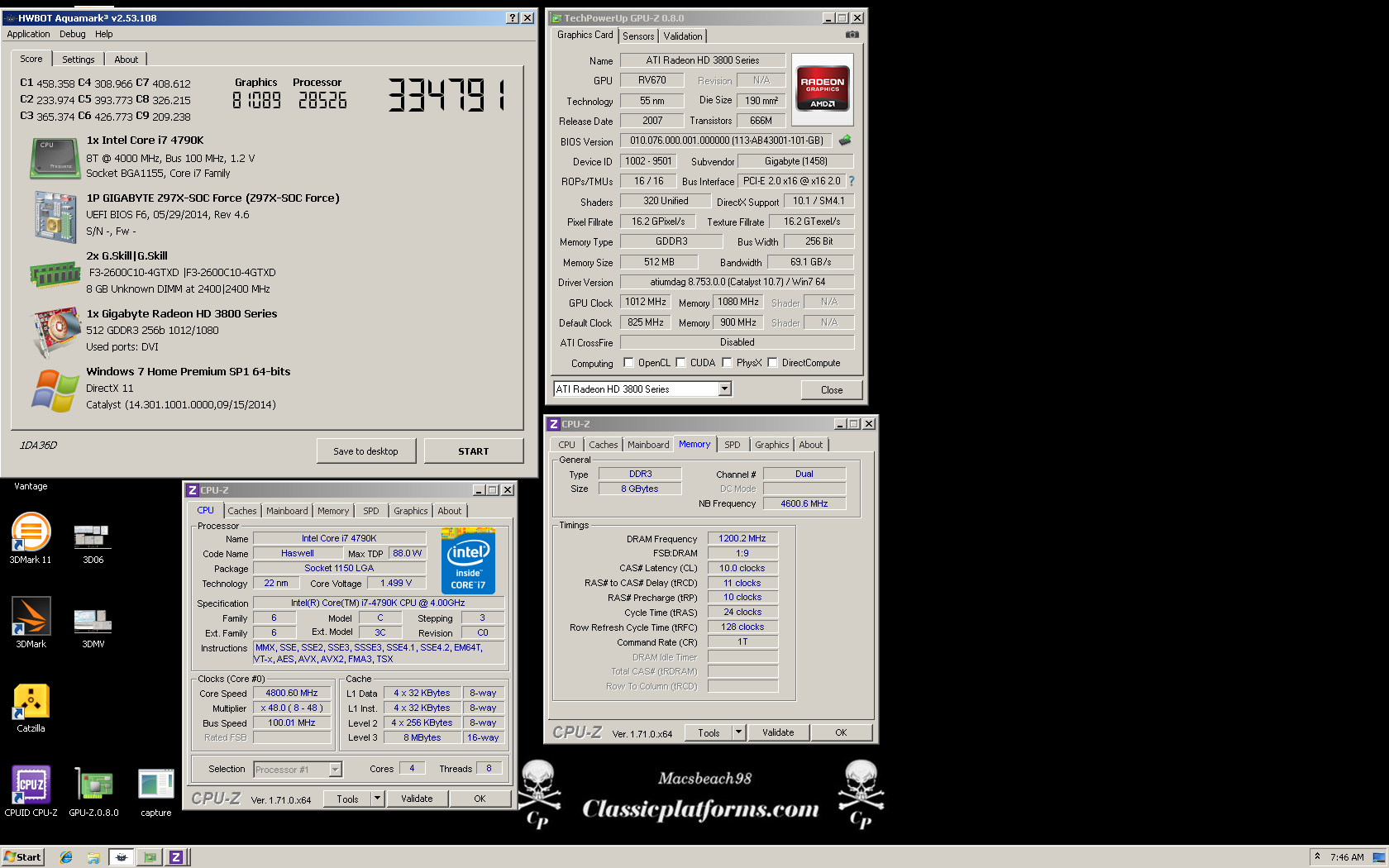Screen dimensions: 1389x868
Task: Click the Bus Interface question mark icon
Action: click(851, 181)
